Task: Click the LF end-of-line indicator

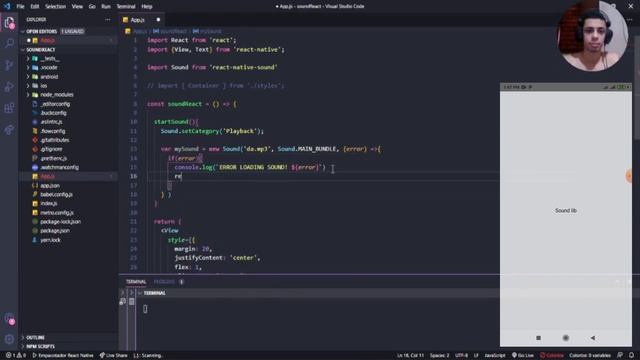Action: [476, 356]
